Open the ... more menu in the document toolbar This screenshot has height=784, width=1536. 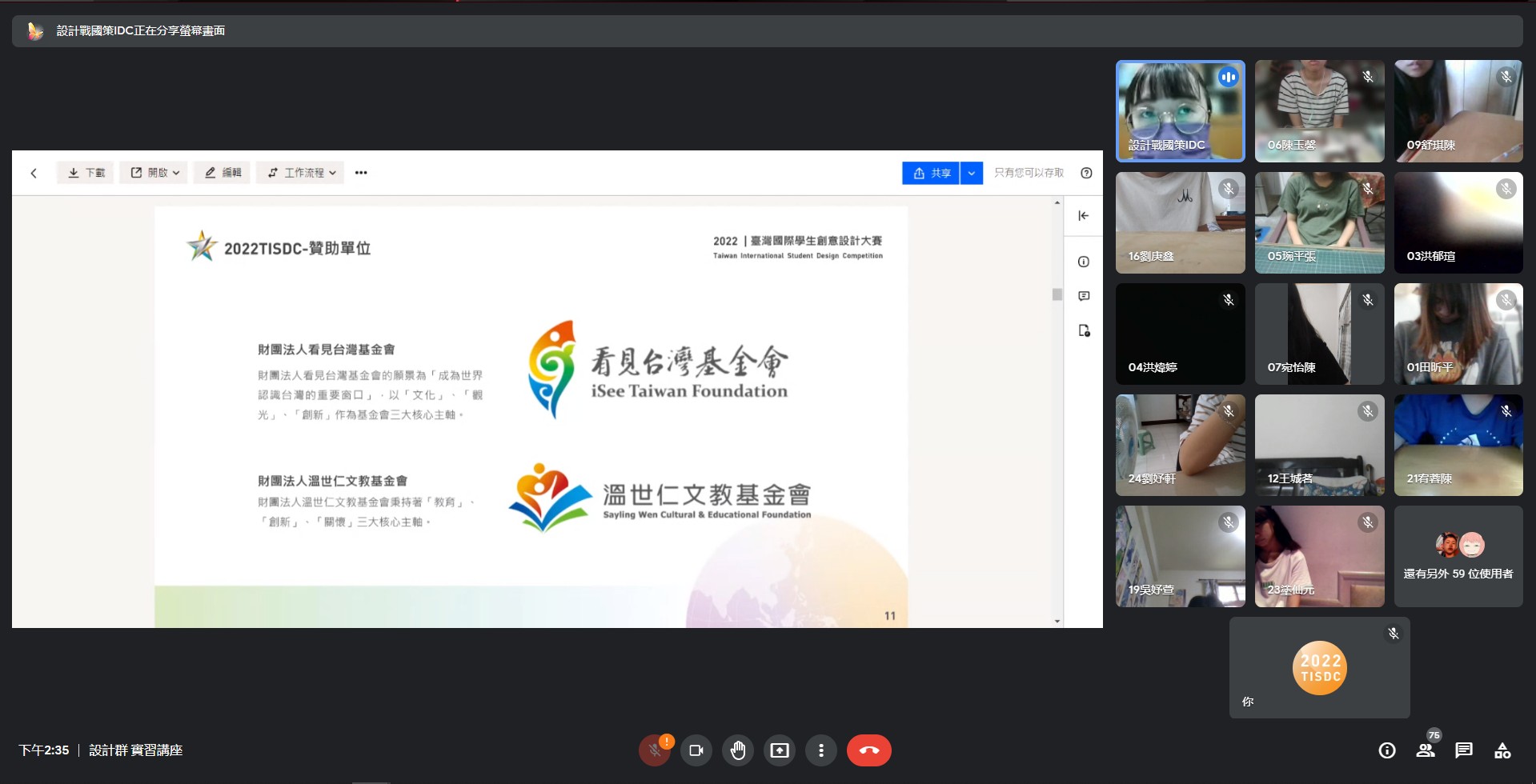[360, 172]
